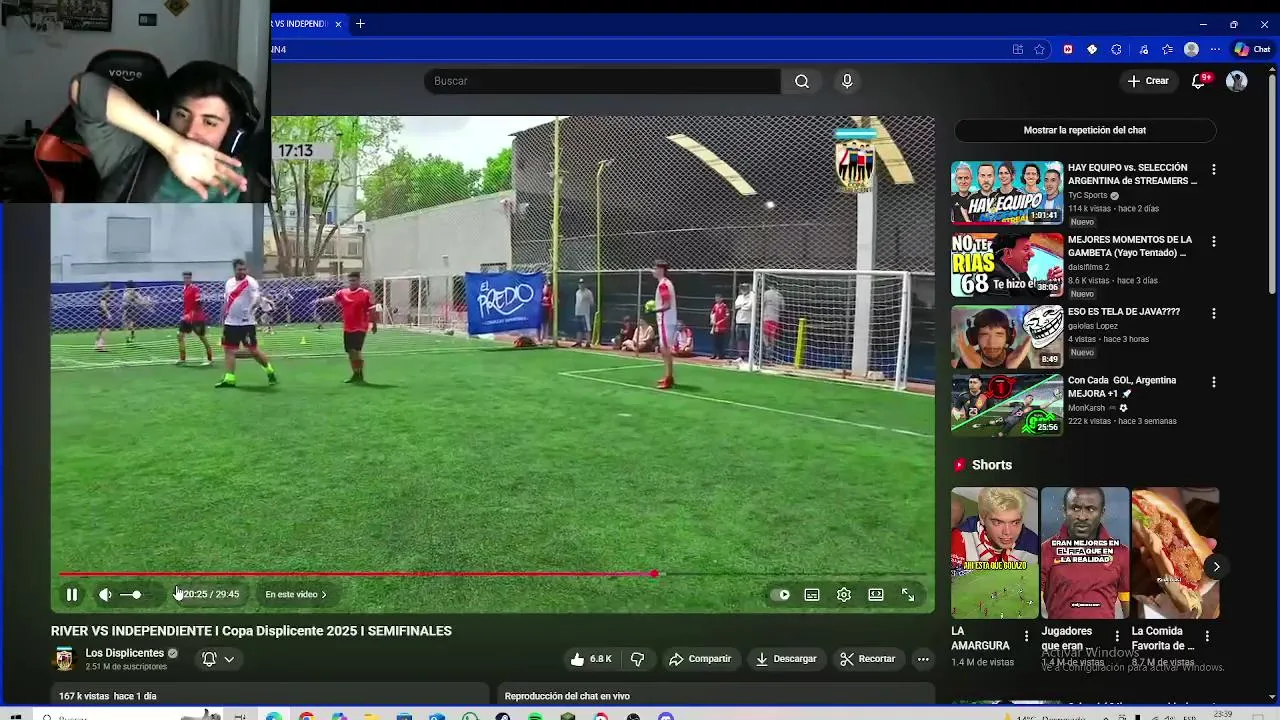Adjust the video volume slider
The height and width of the screenshot is (720, 1280).
click(136, 594)
